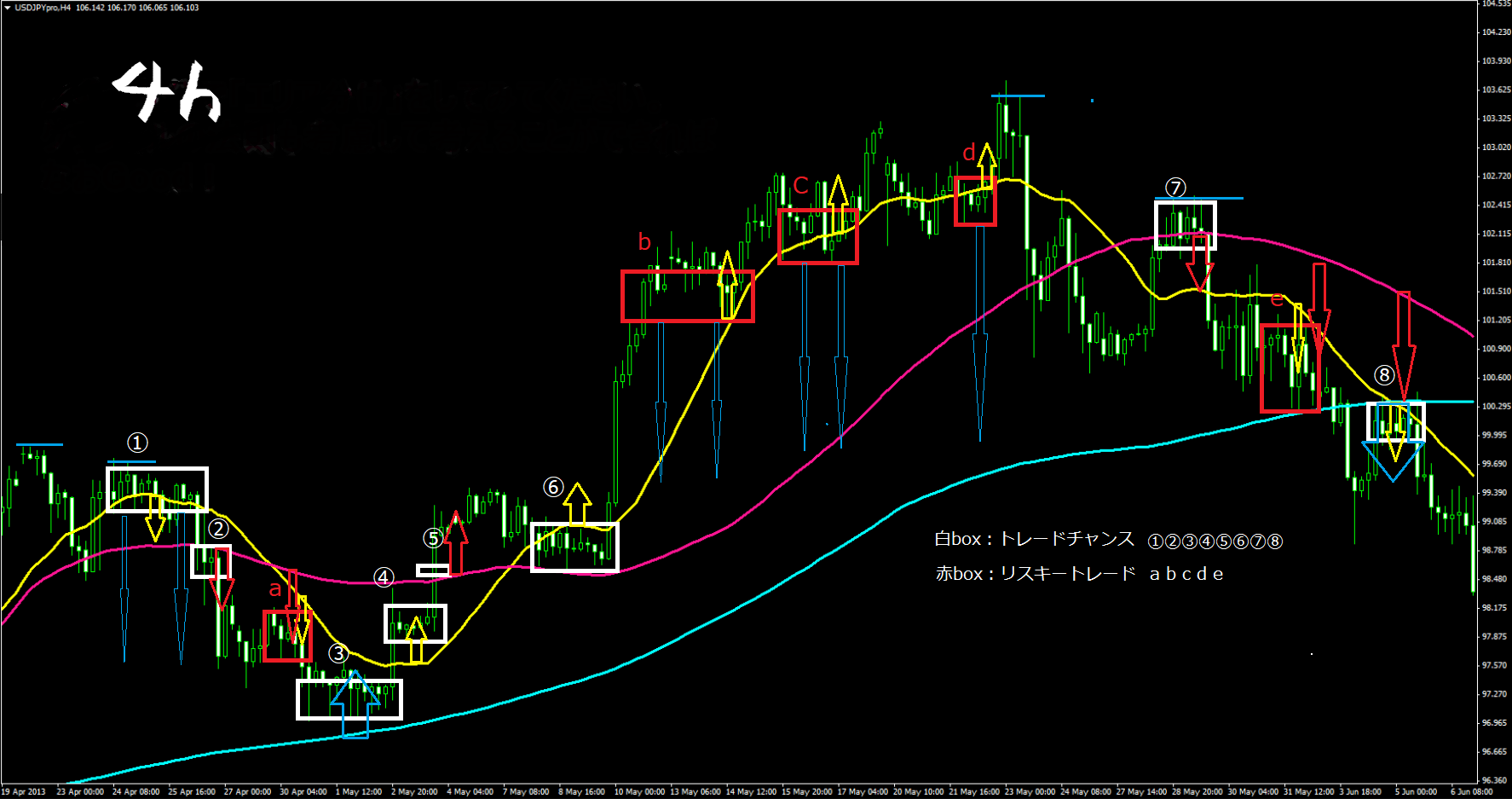Click the 101.205 price scale label
This screenshot has width=1512, height=799.
coord(1496,321)
